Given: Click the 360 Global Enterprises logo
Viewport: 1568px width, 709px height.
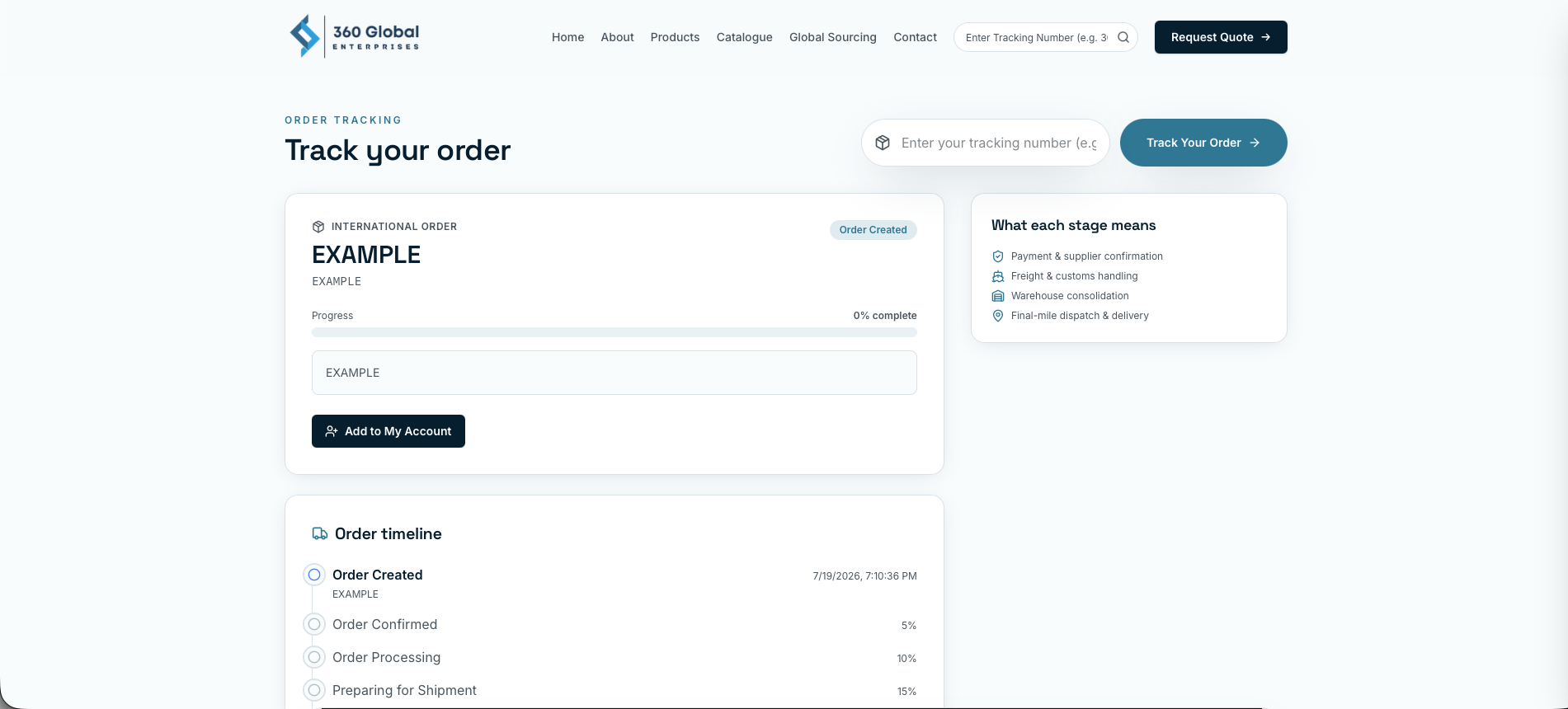Looking at the screenshot, I should 355,36.
